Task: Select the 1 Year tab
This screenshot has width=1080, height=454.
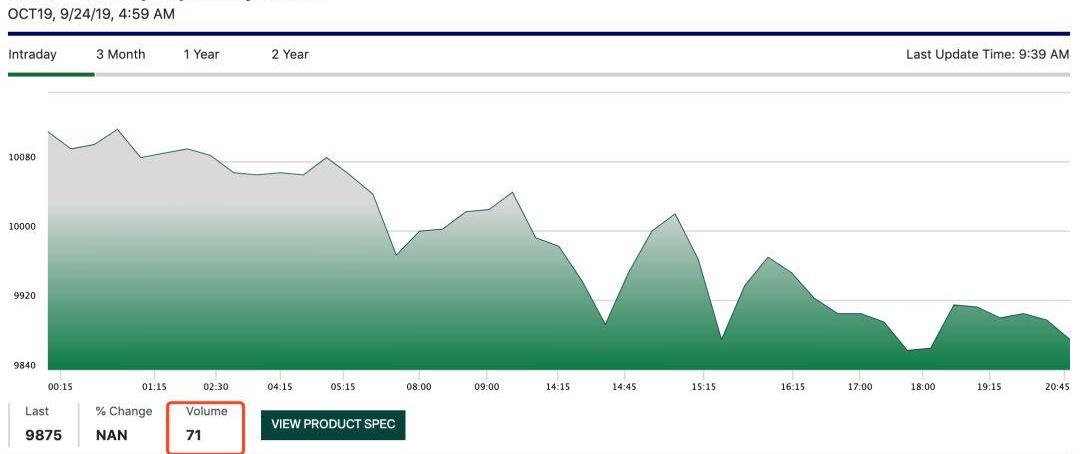Action: pyautogui.click(x=201, y=54)
